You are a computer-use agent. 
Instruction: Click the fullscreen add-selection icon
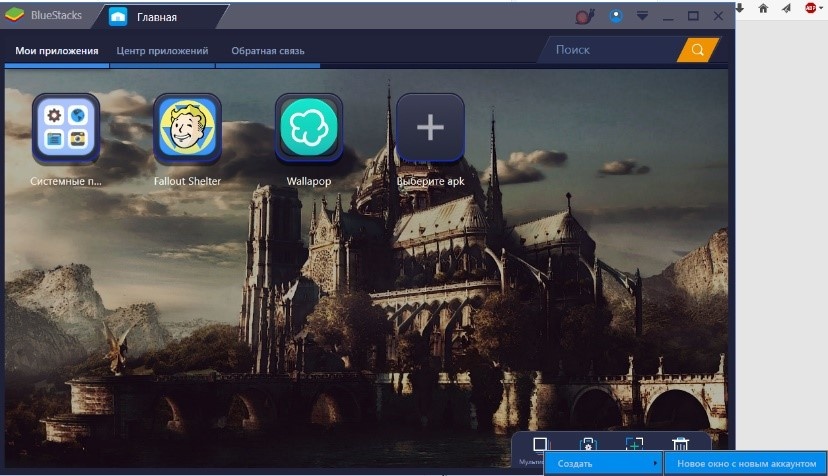pyautogui.click(x=634, y=444)
